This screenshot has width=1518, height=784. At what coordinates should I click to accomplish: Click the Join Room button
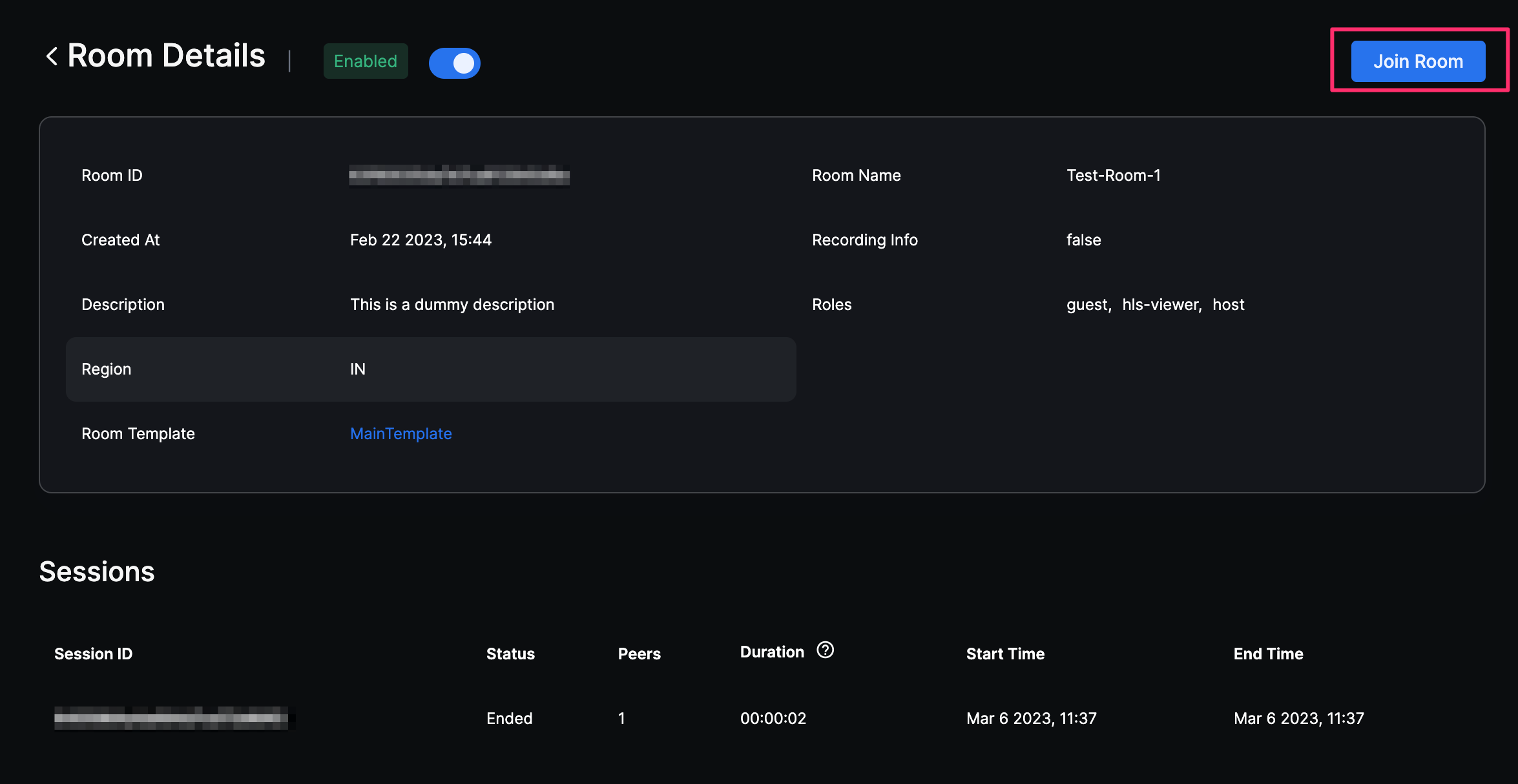tap(1418, 61)
